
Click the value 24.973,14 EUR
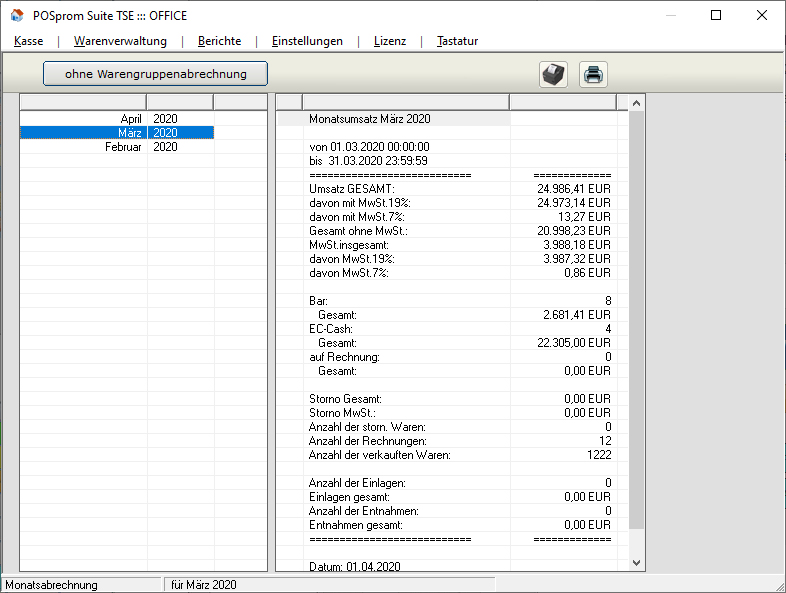point(574,203)
